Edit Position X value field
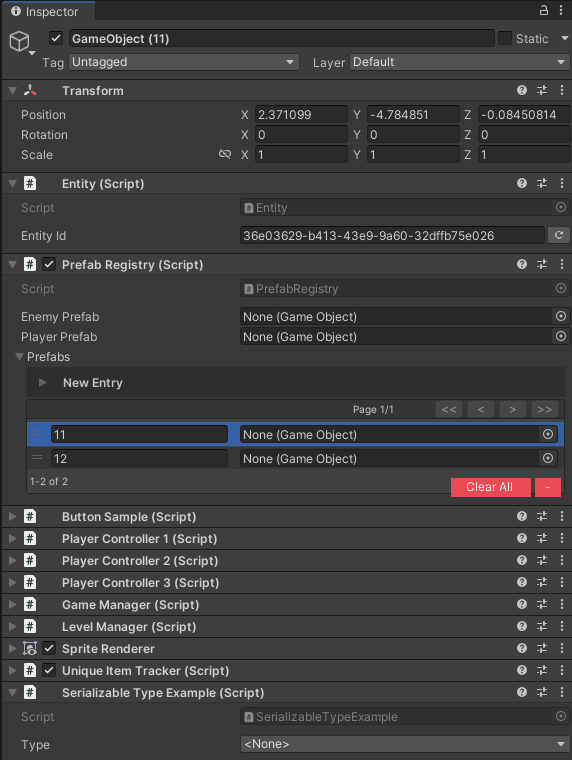Image resolution: width=572 pixels, height=760 pixels. pos(301,114)
